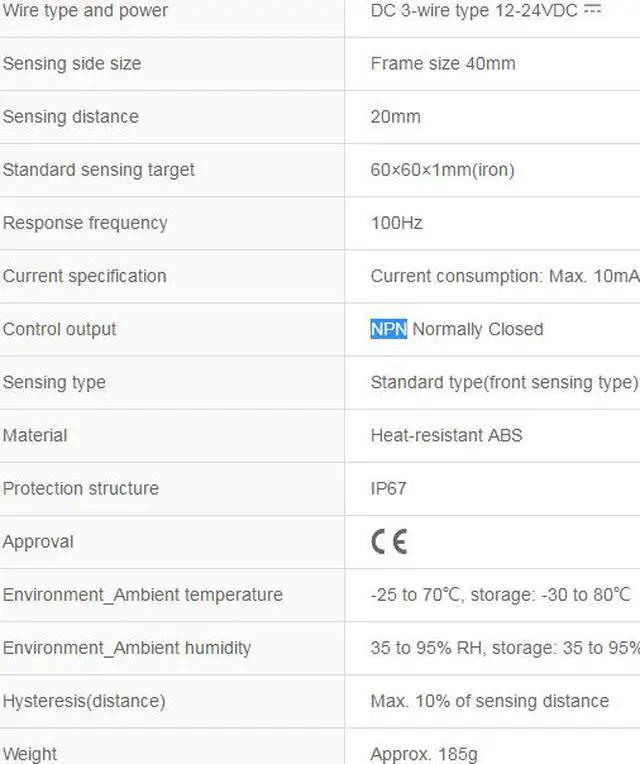
Task: Select the IP67 protection value
Action: [388, 489]
